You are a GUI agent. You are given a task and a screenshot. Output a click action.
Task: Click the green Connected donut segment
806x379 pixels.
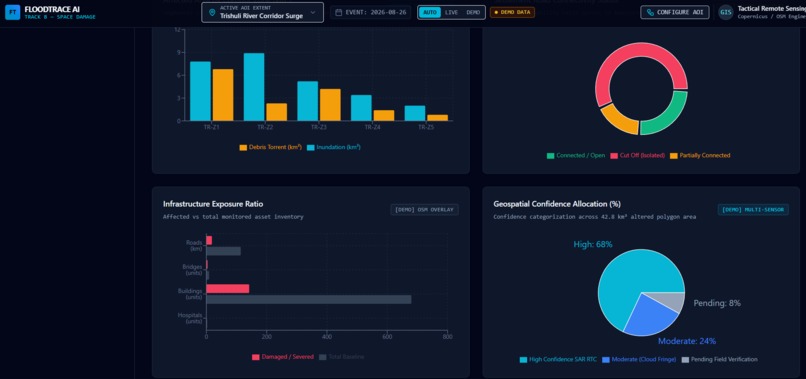670,117
